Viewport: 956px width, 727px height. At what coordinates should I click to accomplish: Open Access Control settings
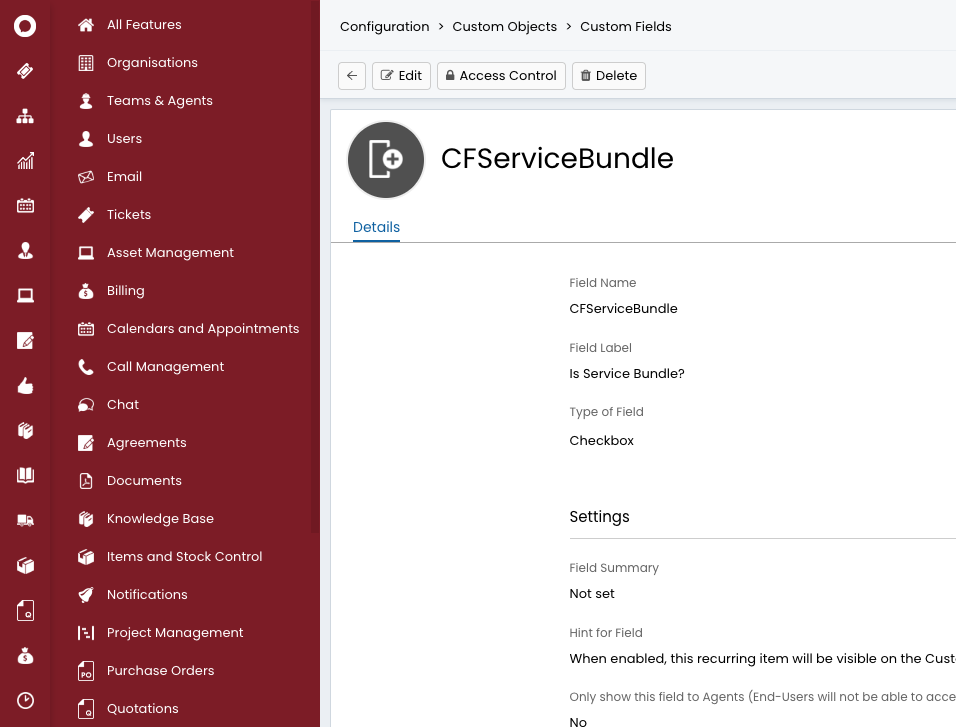(x=501, y=76)
